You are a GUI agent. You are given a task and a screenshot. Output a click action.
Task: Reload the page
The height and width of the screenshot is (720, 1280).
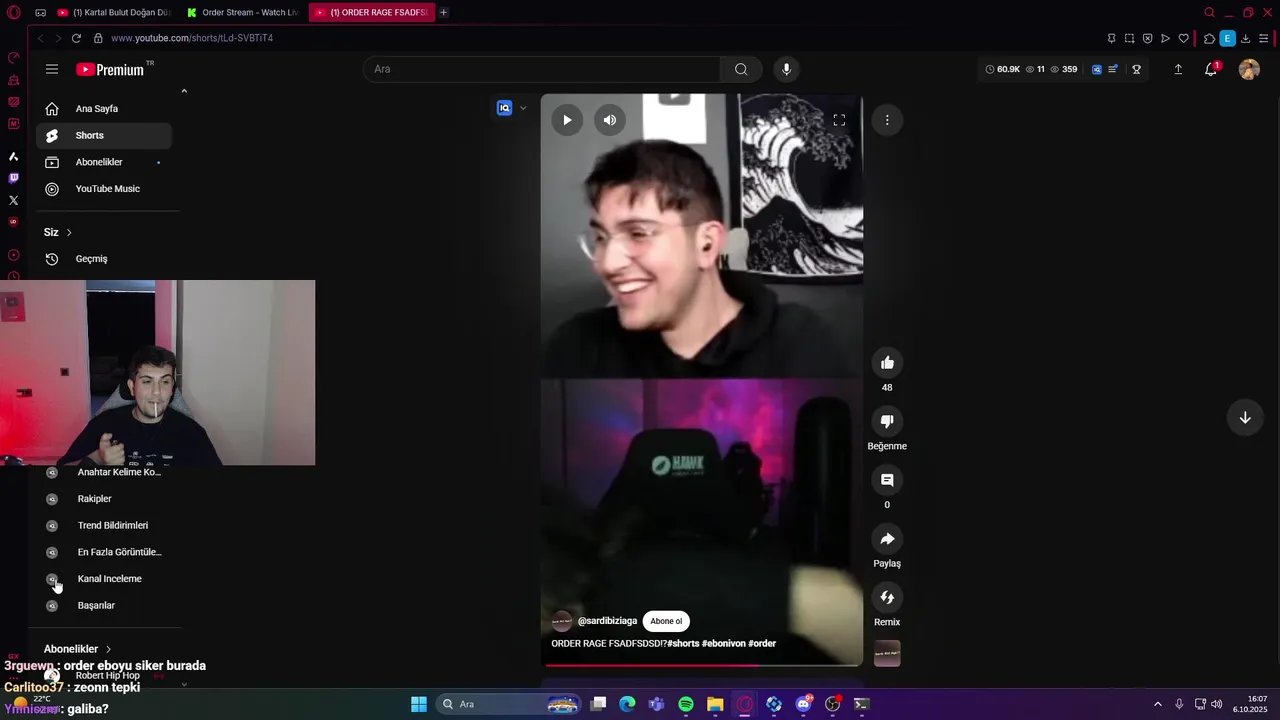point(76,38)
